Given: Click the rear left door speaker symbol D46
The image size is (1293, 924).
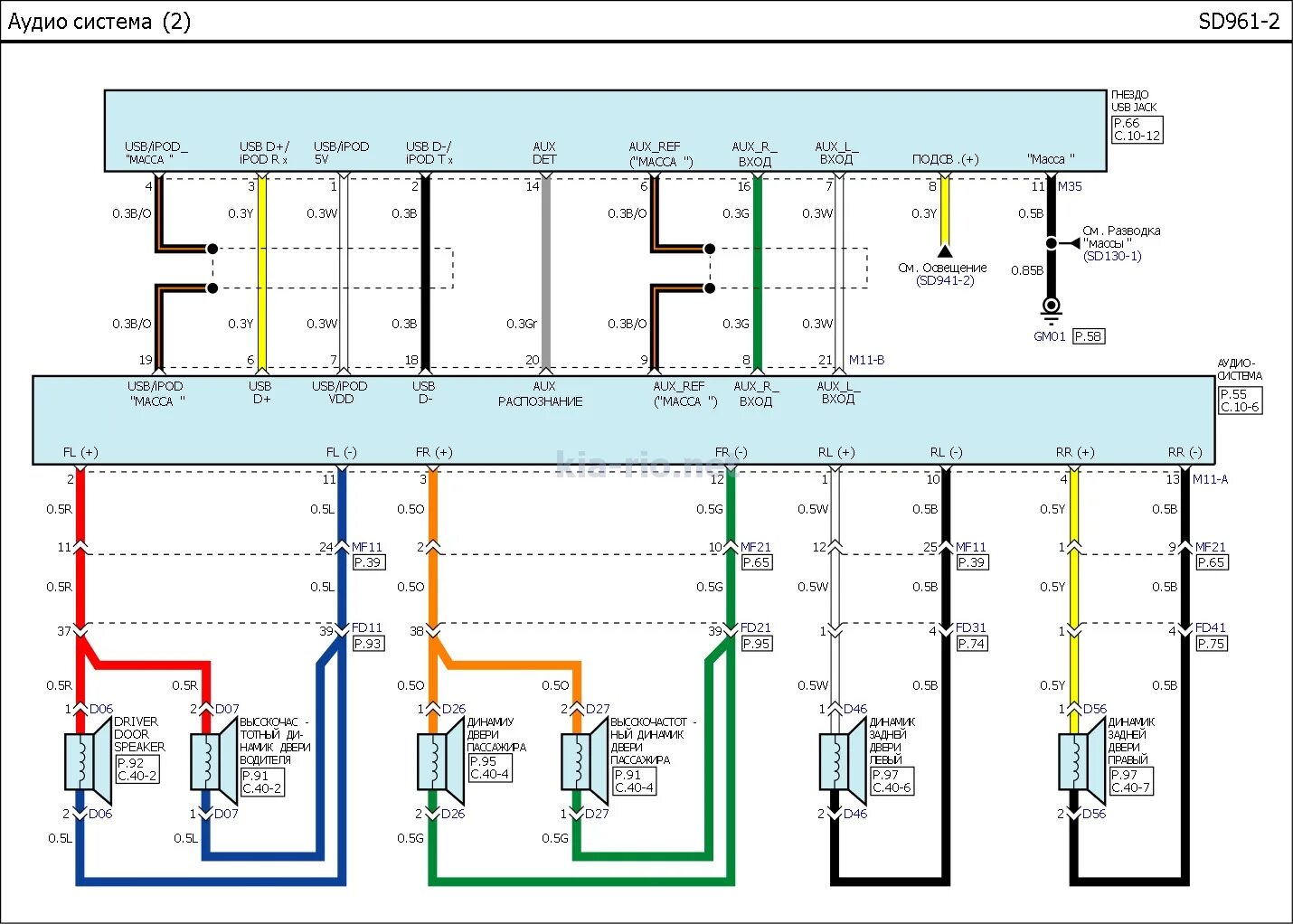Looking at the screenshot, I should tap(843, 762).
